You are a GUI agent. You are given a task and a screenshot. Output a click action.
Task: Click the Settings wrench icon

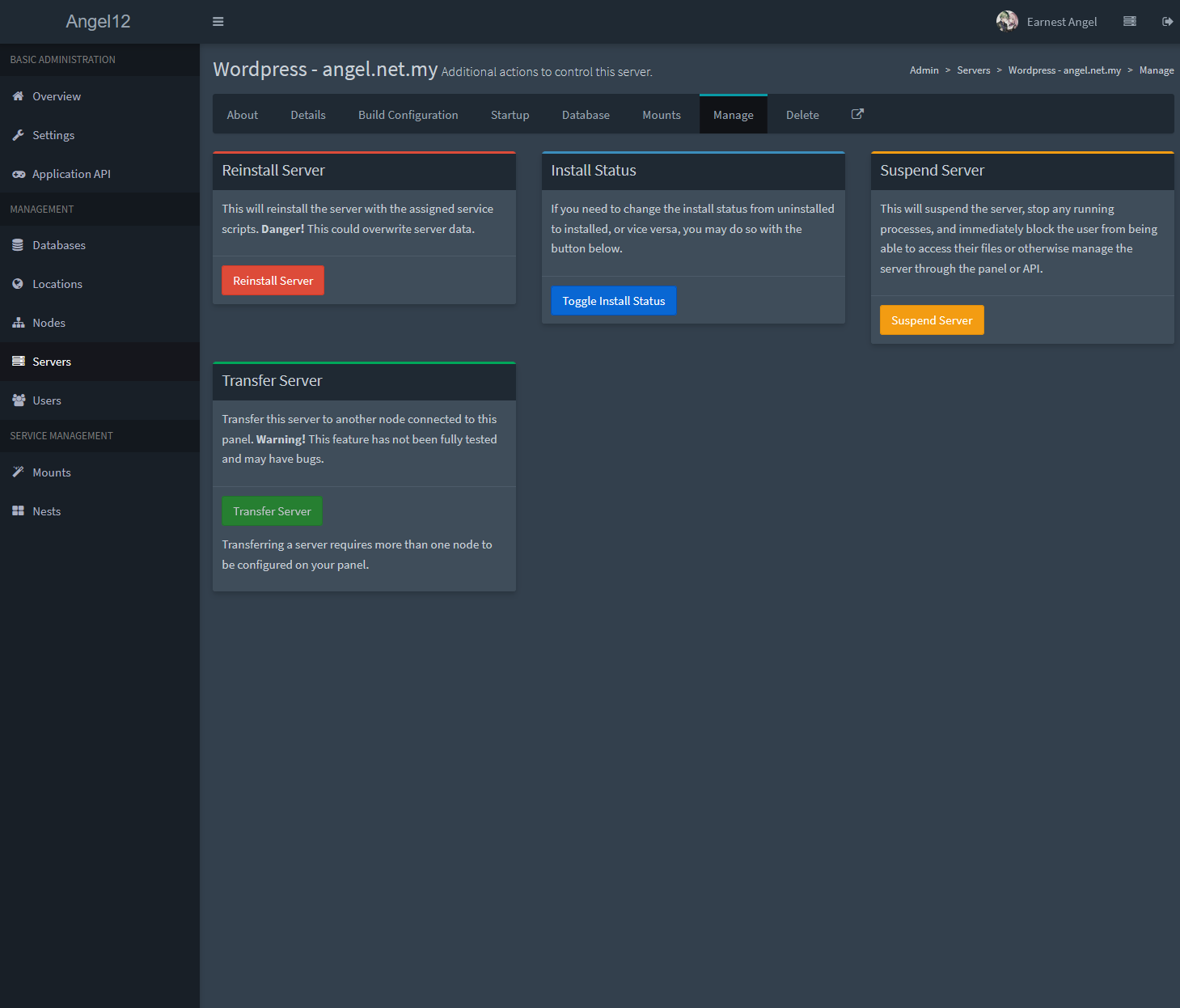[18, 135]
